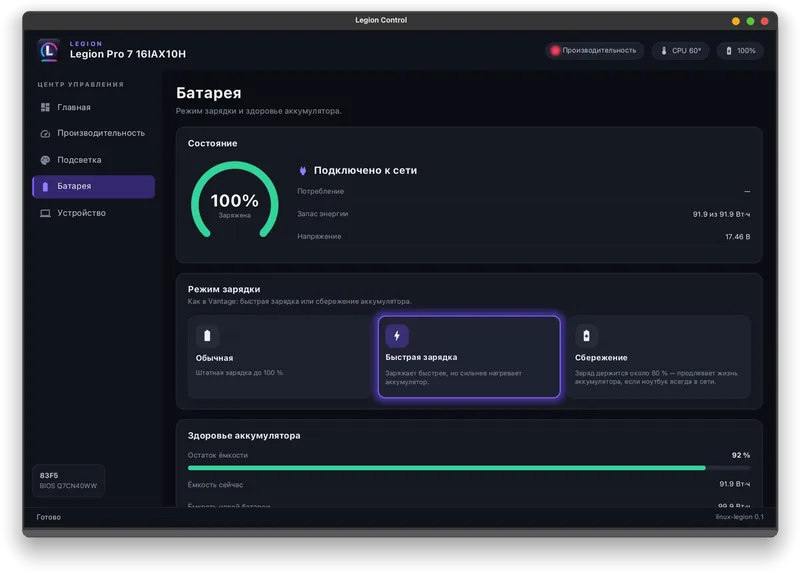Click the 17.46 В voltage value

pyautogui.click(x=738, y=237)
